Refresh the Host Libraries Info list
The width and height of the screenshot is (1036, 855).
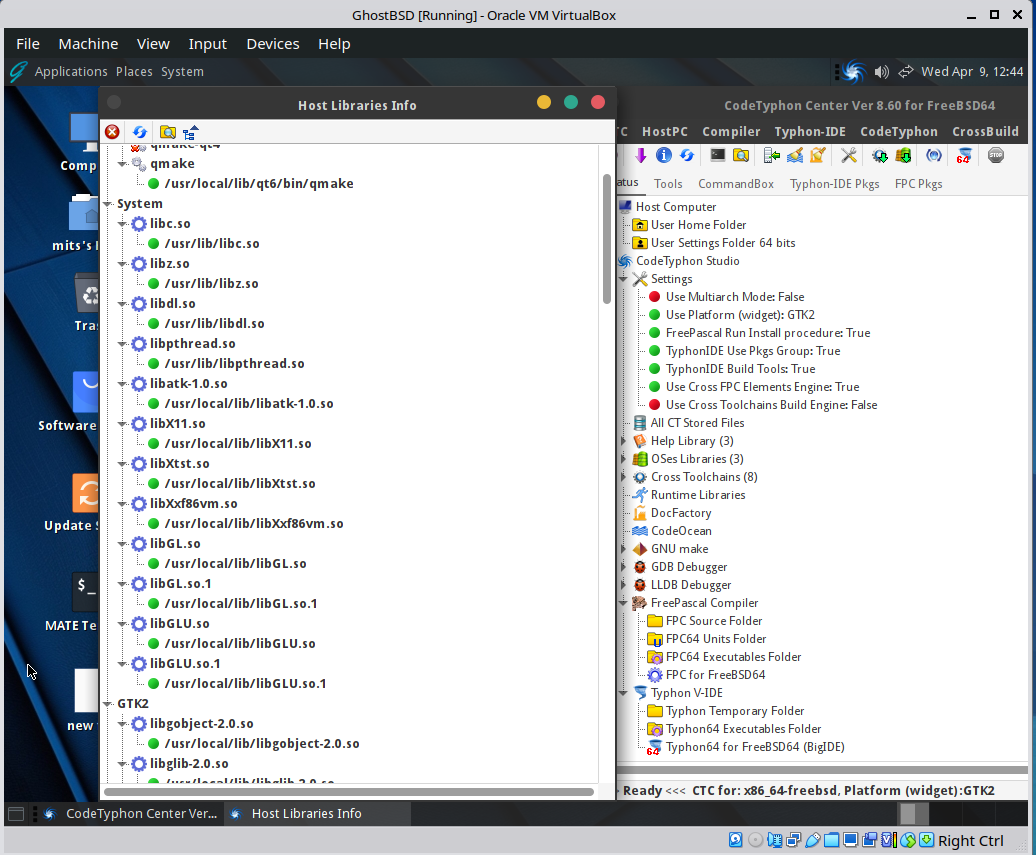coord(139,132)
